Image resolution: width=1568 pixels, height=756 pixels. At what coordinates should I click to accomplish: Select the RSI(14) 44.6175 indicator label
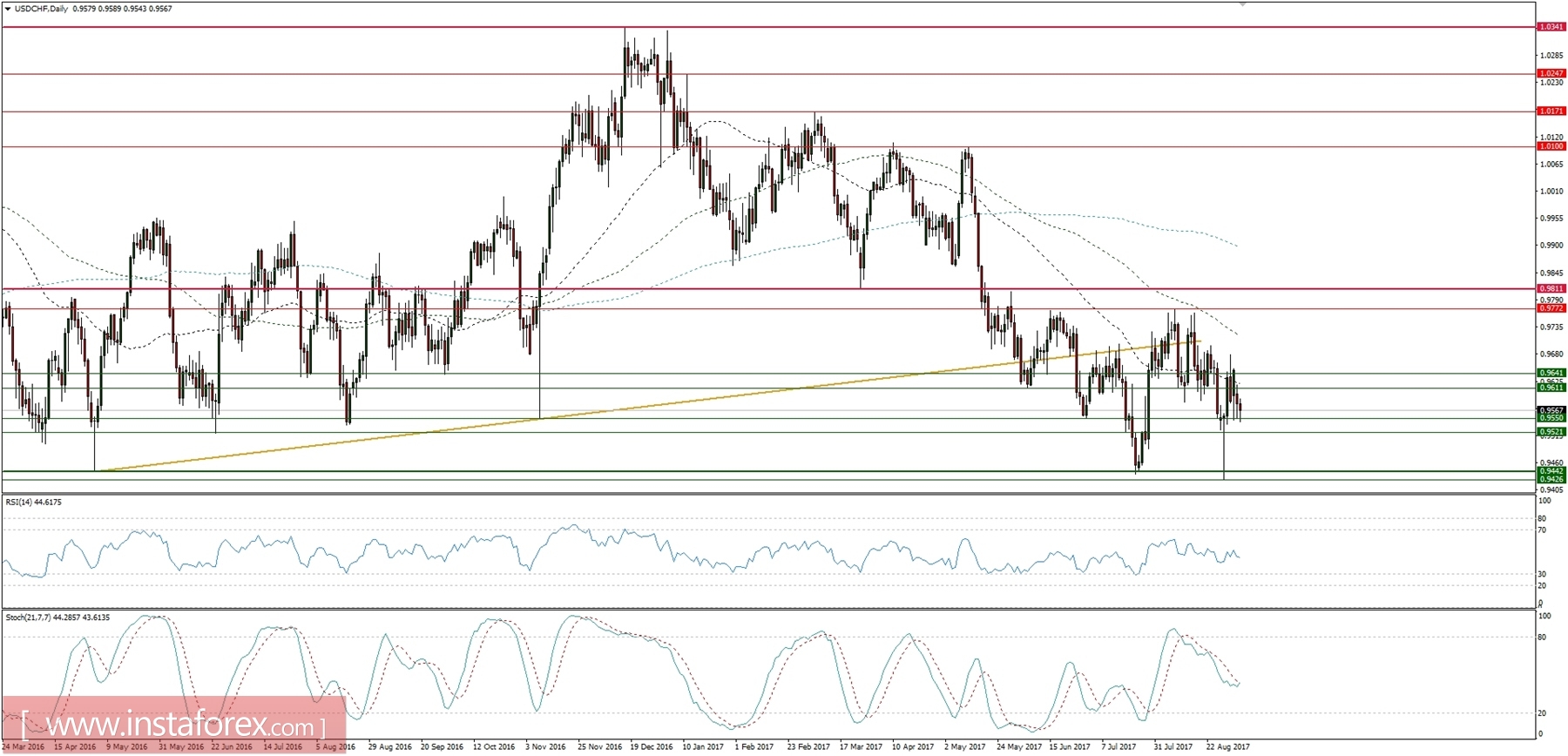click(x=34, y=502)
